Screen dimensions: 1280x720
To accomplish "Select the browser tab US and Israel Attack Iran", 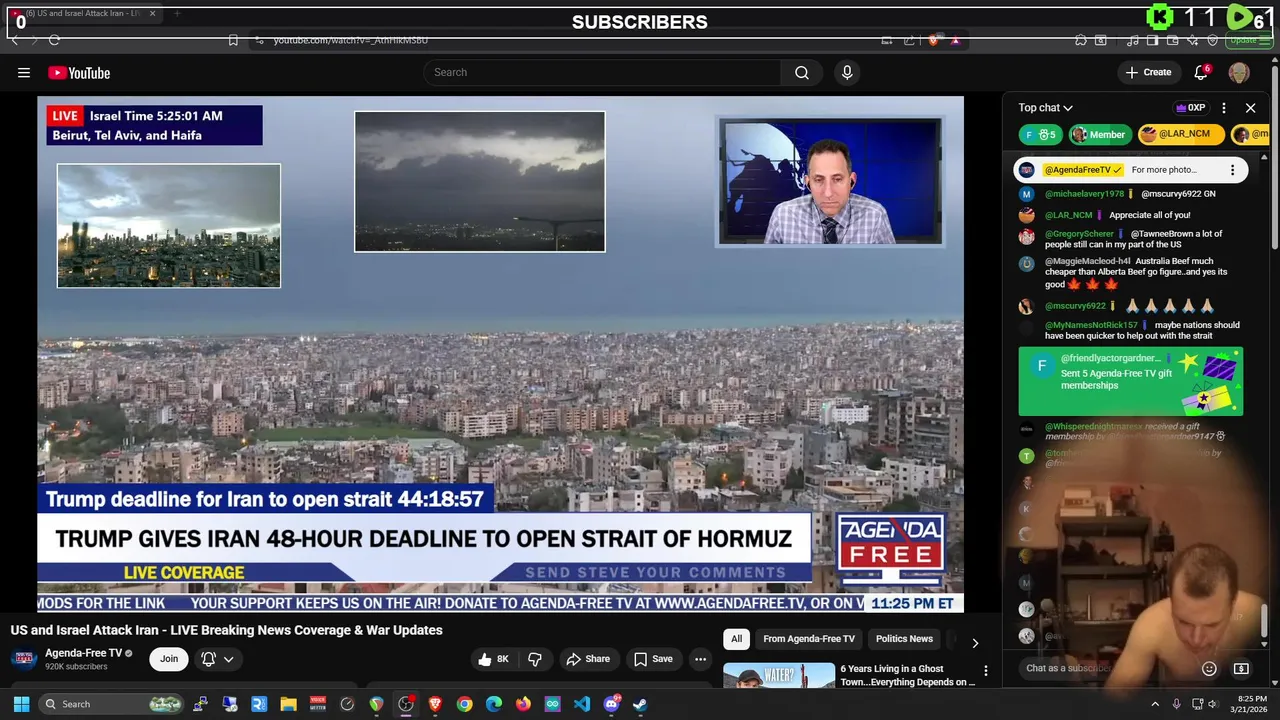I will [x=84, y=14].
